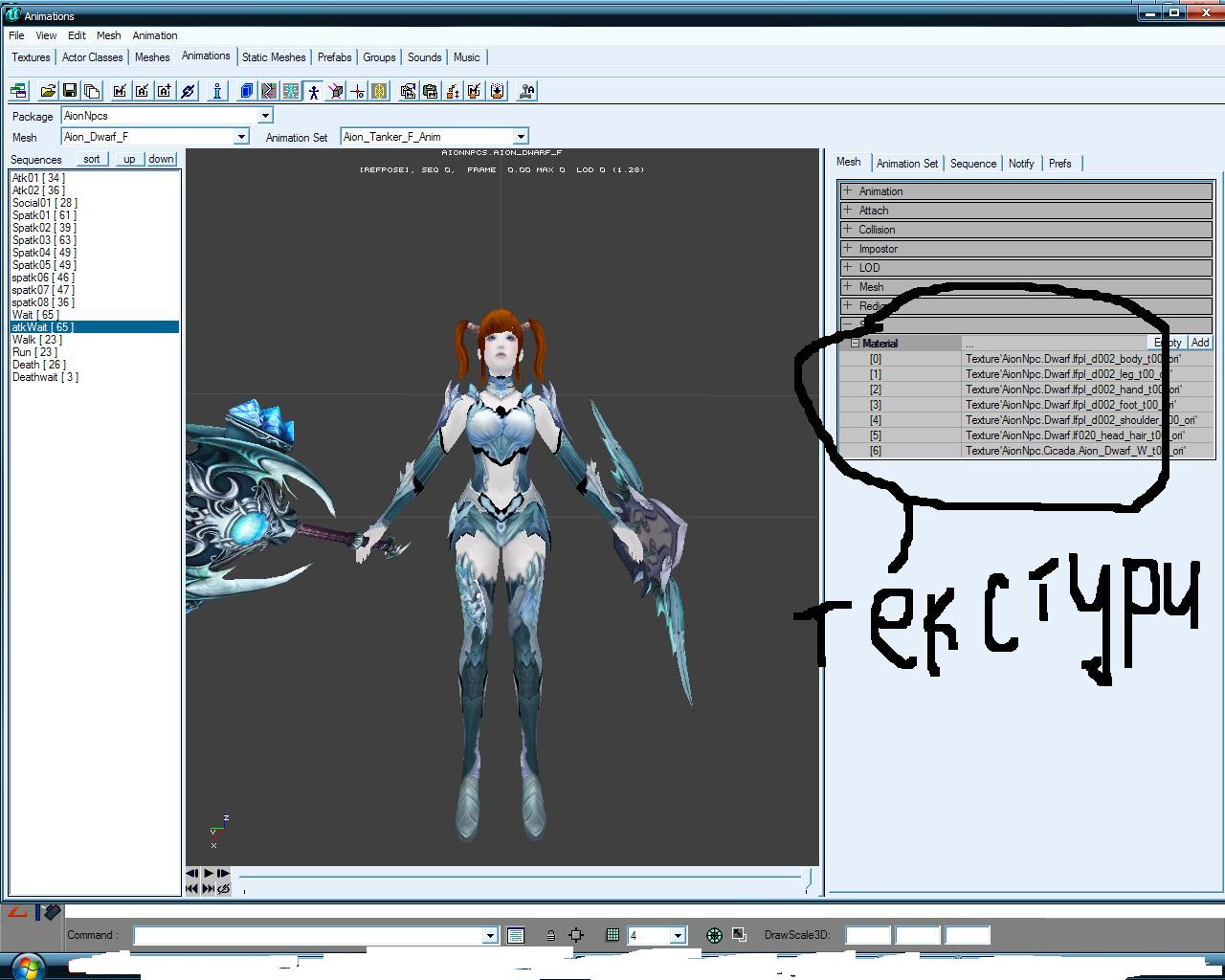The image size is (1225, 980).
Task: Click the green-topped import box toolbar icon
Action: pos(430,91)
